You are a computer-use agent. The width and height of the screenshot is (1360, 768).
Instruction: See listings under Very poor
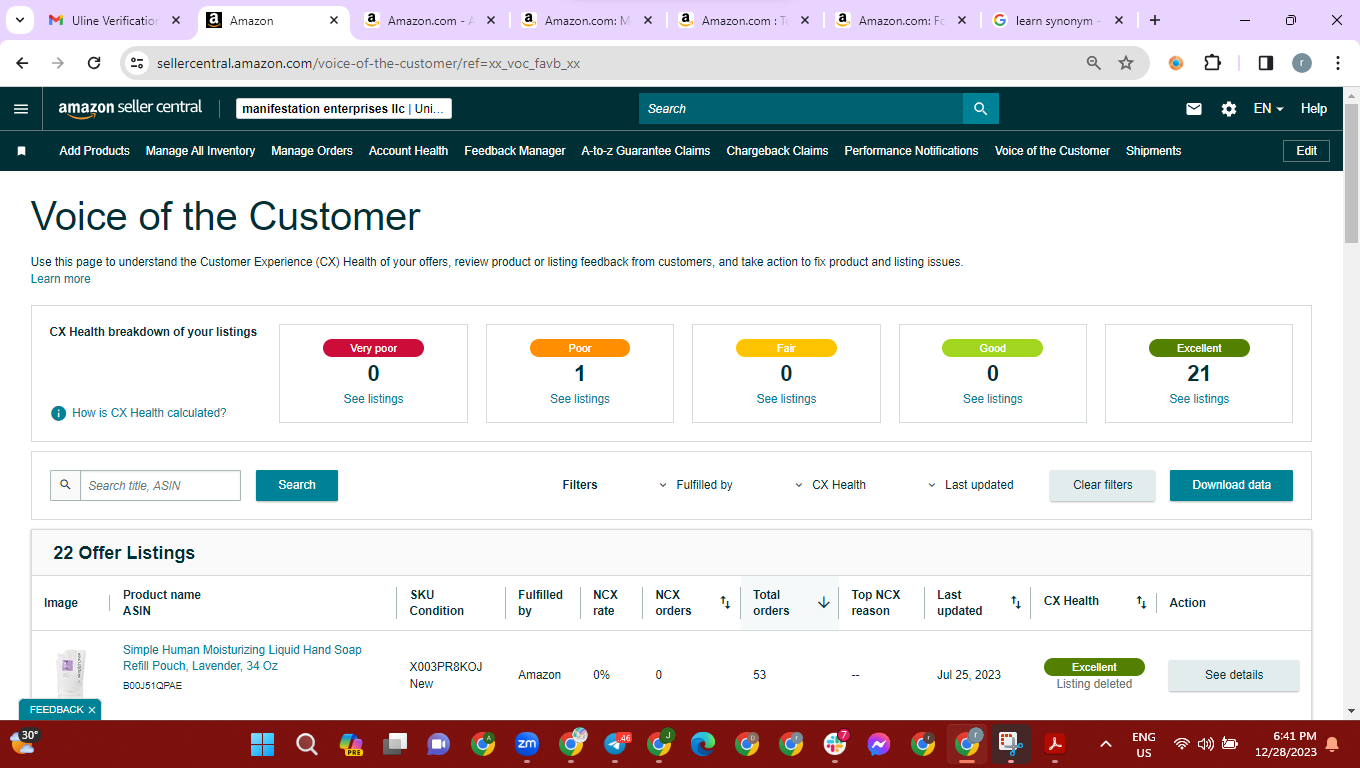pyautogui.click(x=373, y=399)
